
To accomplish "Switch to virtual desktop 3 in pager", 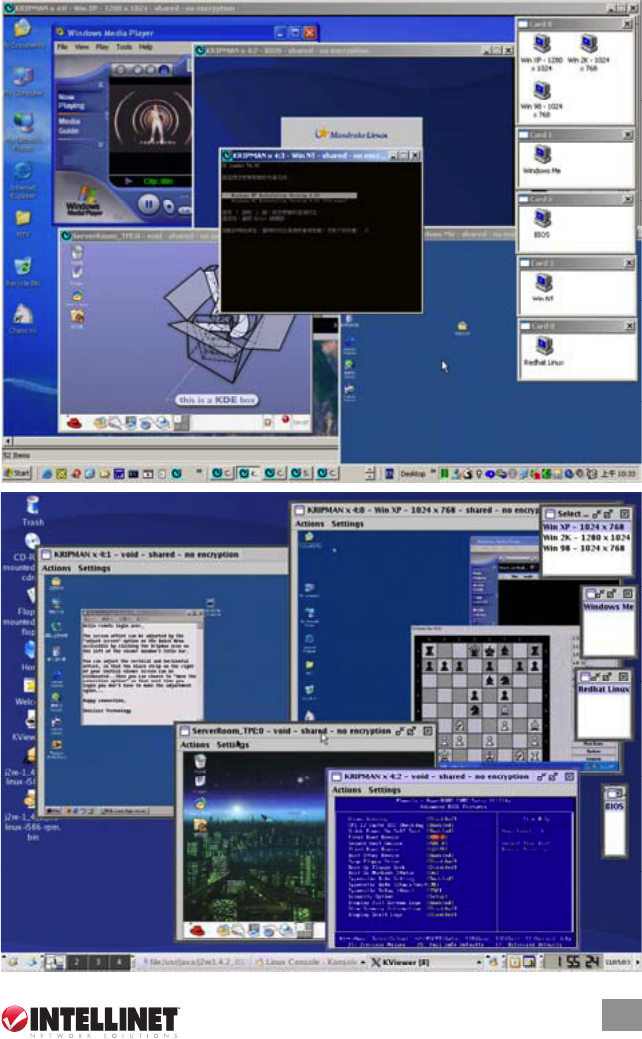I will coord(98,961).
